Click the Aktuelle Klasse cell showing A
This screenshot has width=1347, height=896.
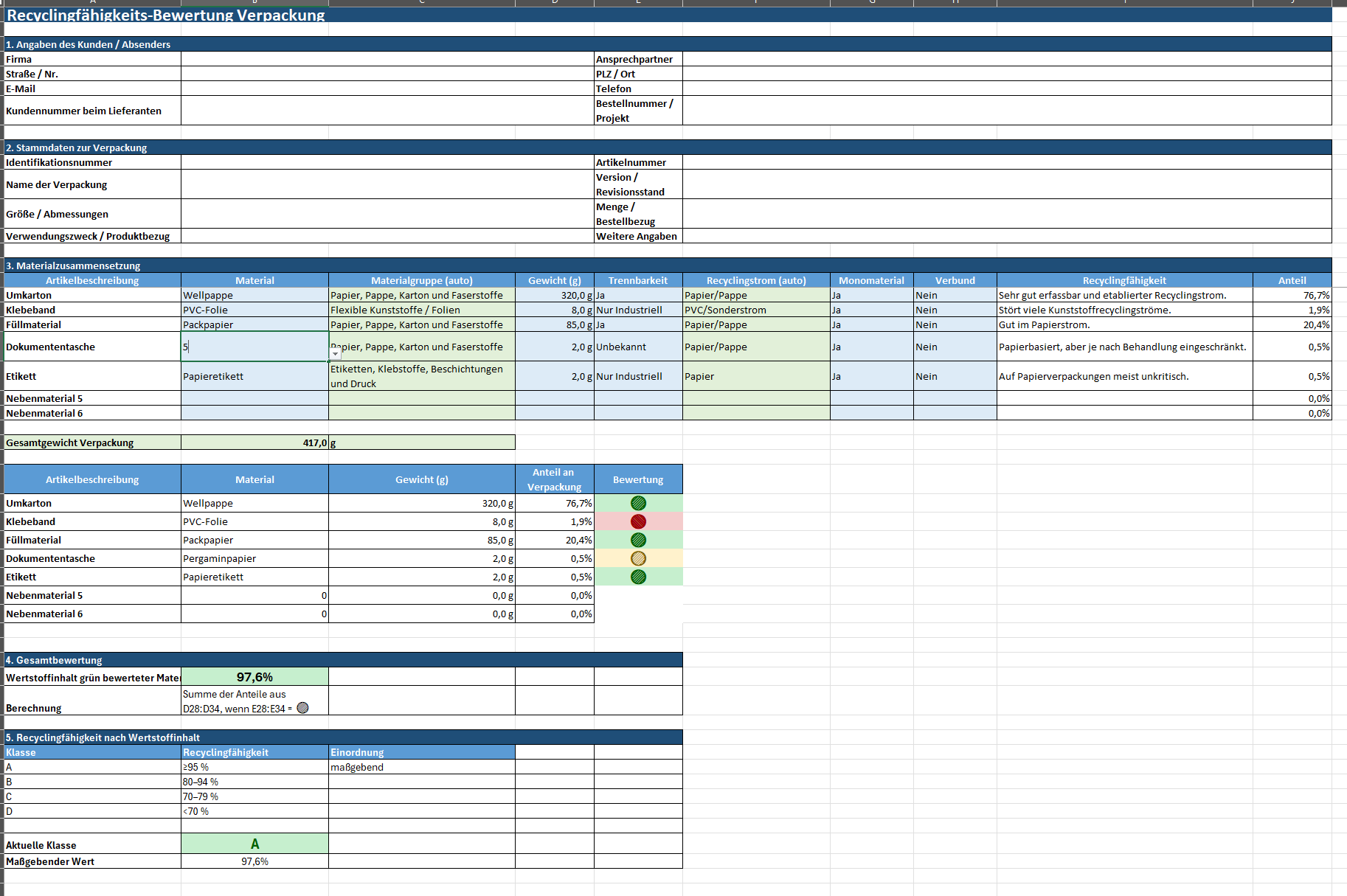[254, 844]
